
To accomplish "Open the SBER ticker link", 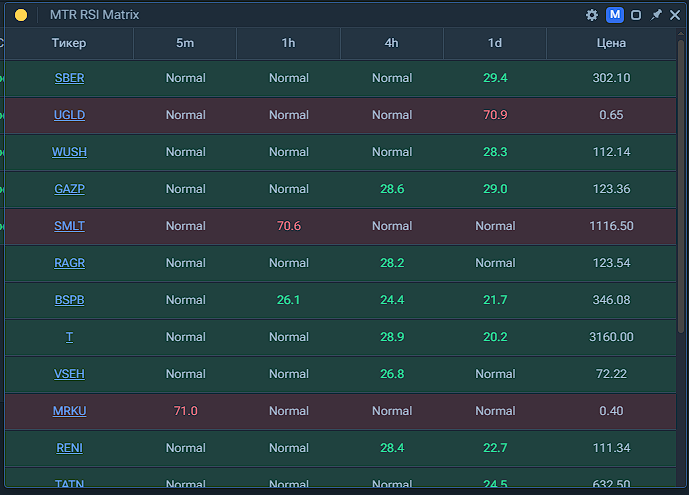I will pyautogui.click(x=69, y=78).
